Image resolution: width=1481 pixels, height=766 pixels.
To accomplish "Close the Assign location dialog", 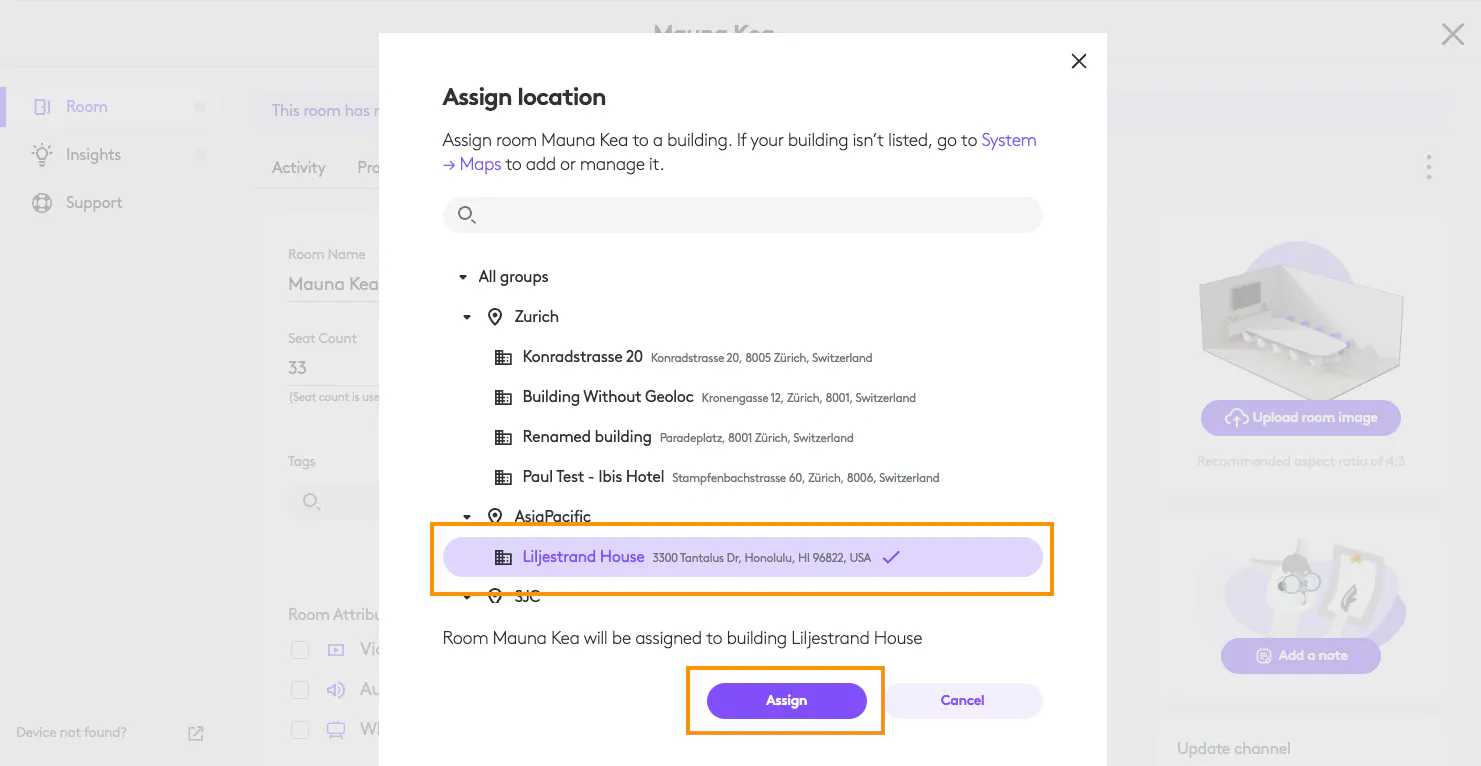I will point(1078,61).
